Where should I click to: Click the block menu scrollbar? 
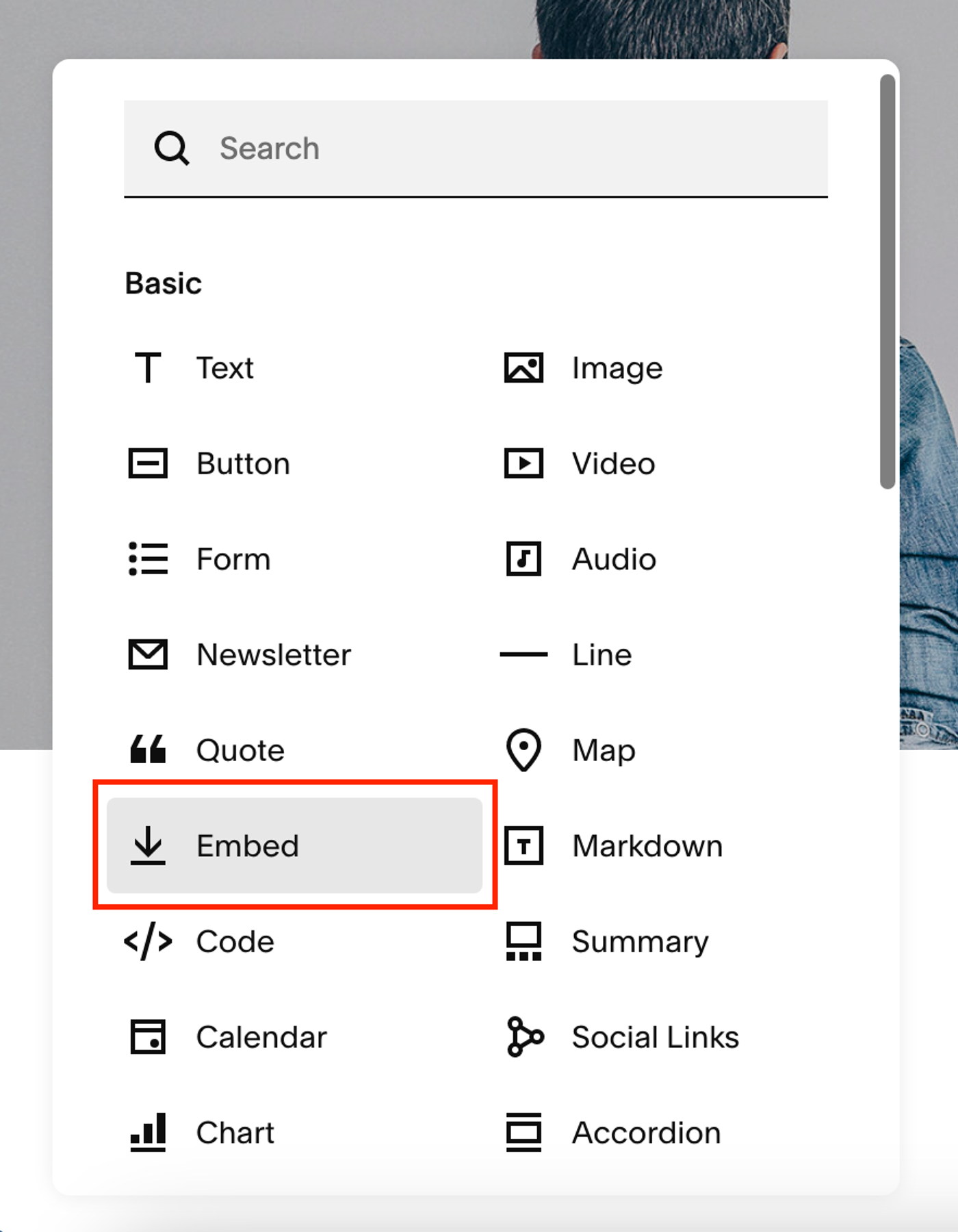[x=888, y=282]
